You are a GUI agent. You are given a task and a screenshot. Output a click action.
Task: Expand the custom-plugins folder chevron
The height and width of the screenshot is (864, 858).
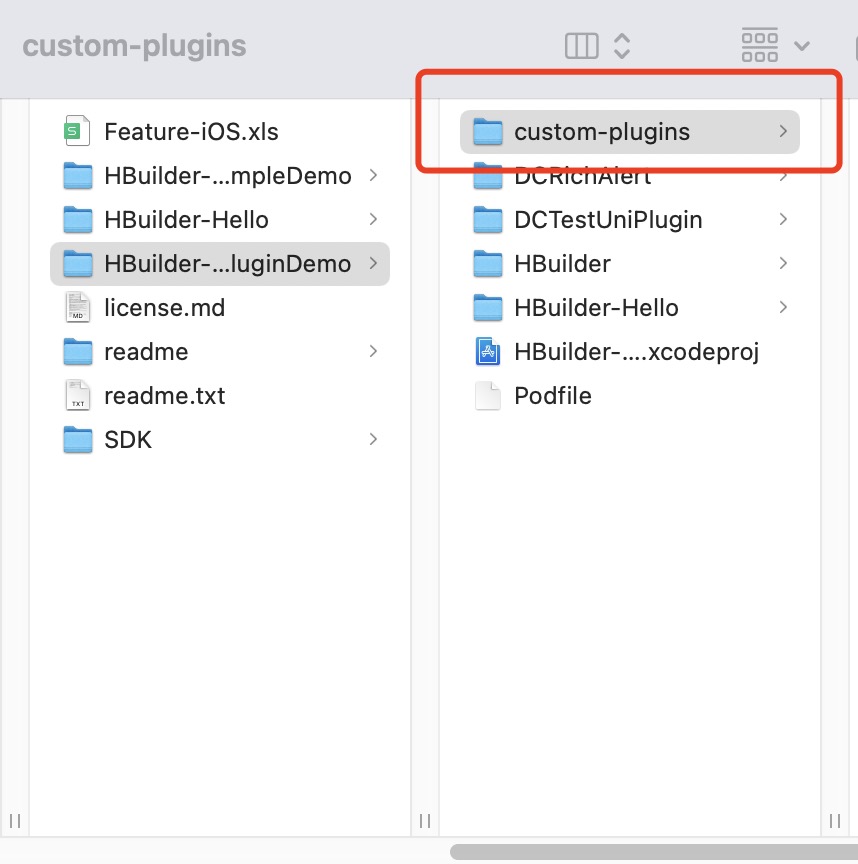point(783,131)
